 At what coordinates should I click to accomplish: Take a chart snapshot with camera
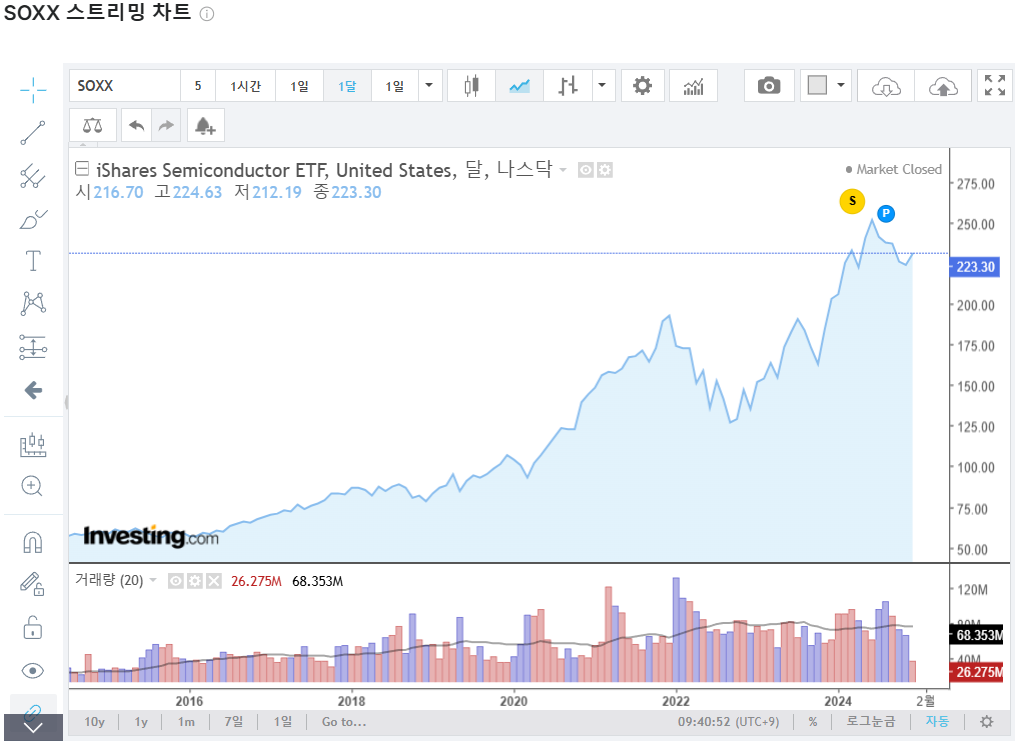(769, 85)
